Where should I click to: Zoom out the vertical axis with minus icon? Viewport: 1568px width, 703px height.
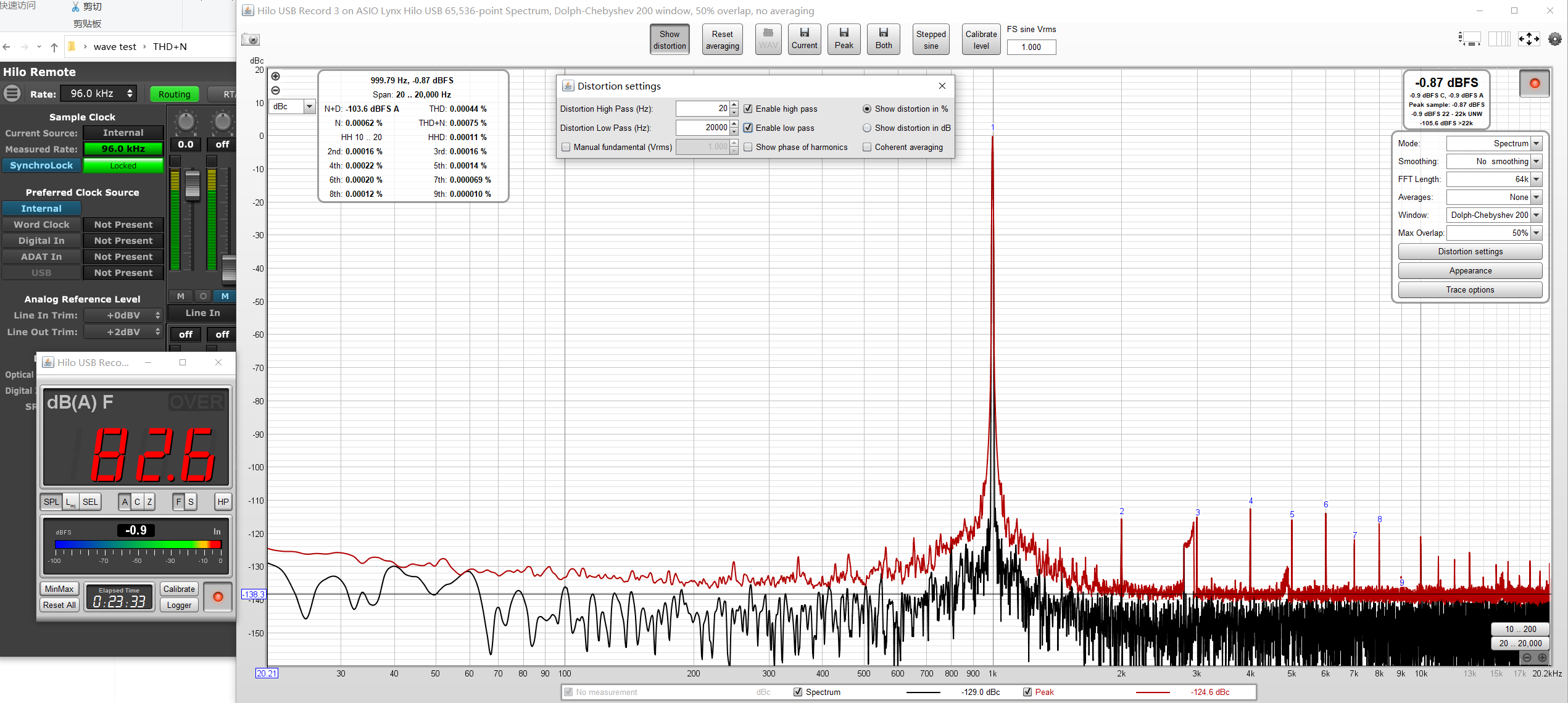tap(276, 91)
